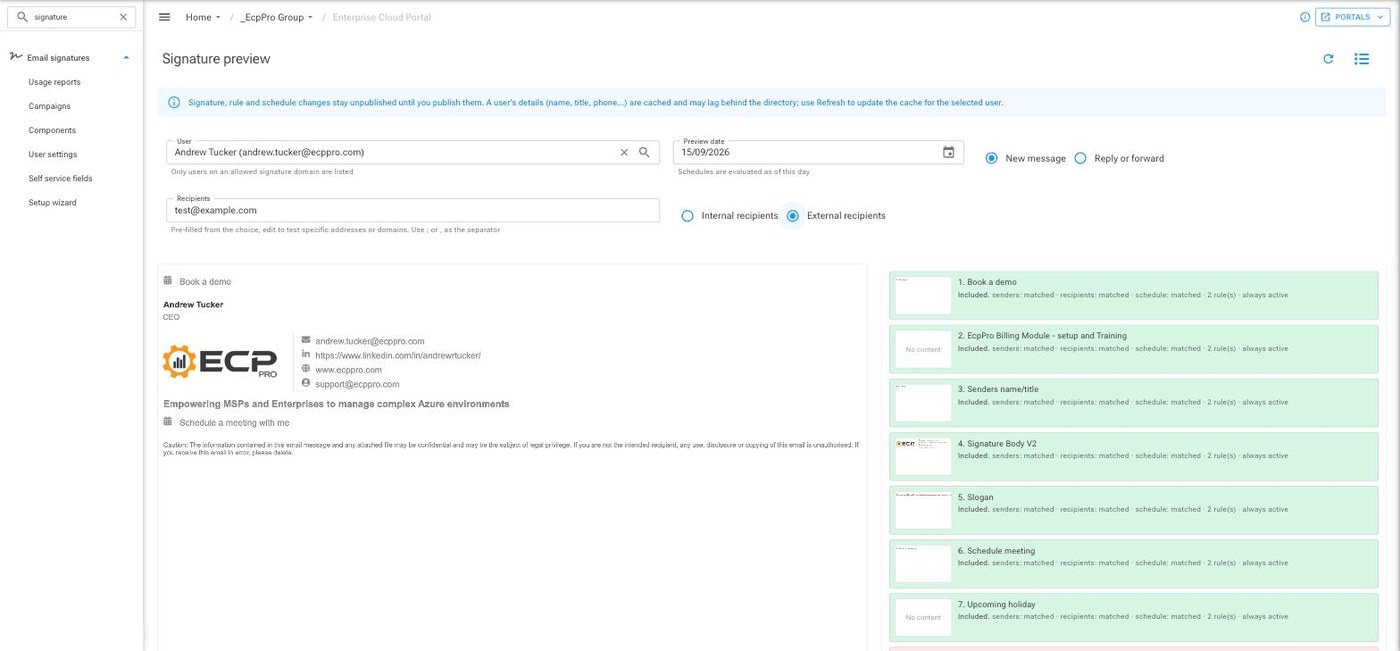Click the search magnifier icon in sidebar

pyautogui.click(x=22, y=17)
